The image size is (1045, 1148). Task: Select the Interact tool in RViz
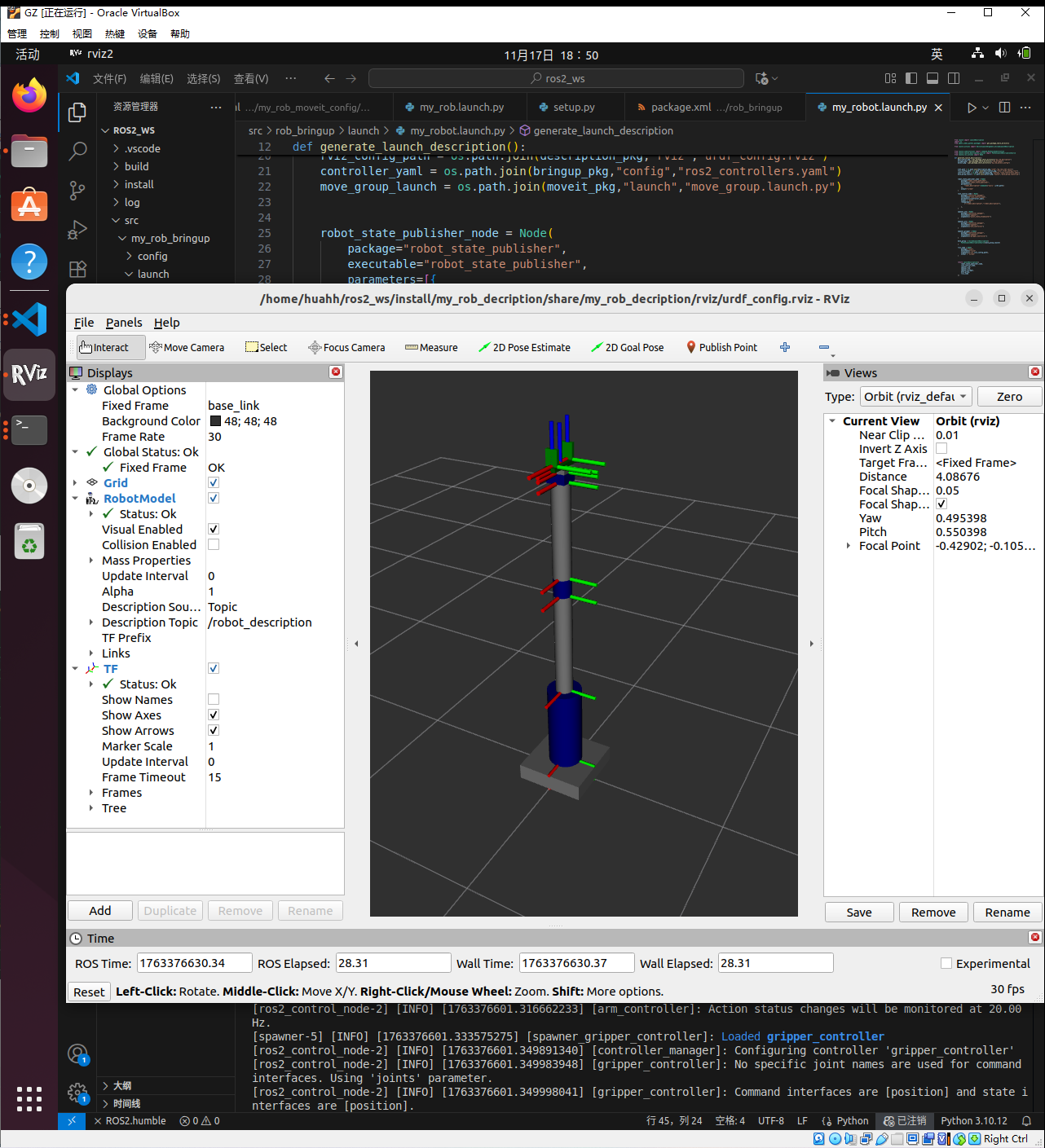pyautogui.click(x=109, y=347)
